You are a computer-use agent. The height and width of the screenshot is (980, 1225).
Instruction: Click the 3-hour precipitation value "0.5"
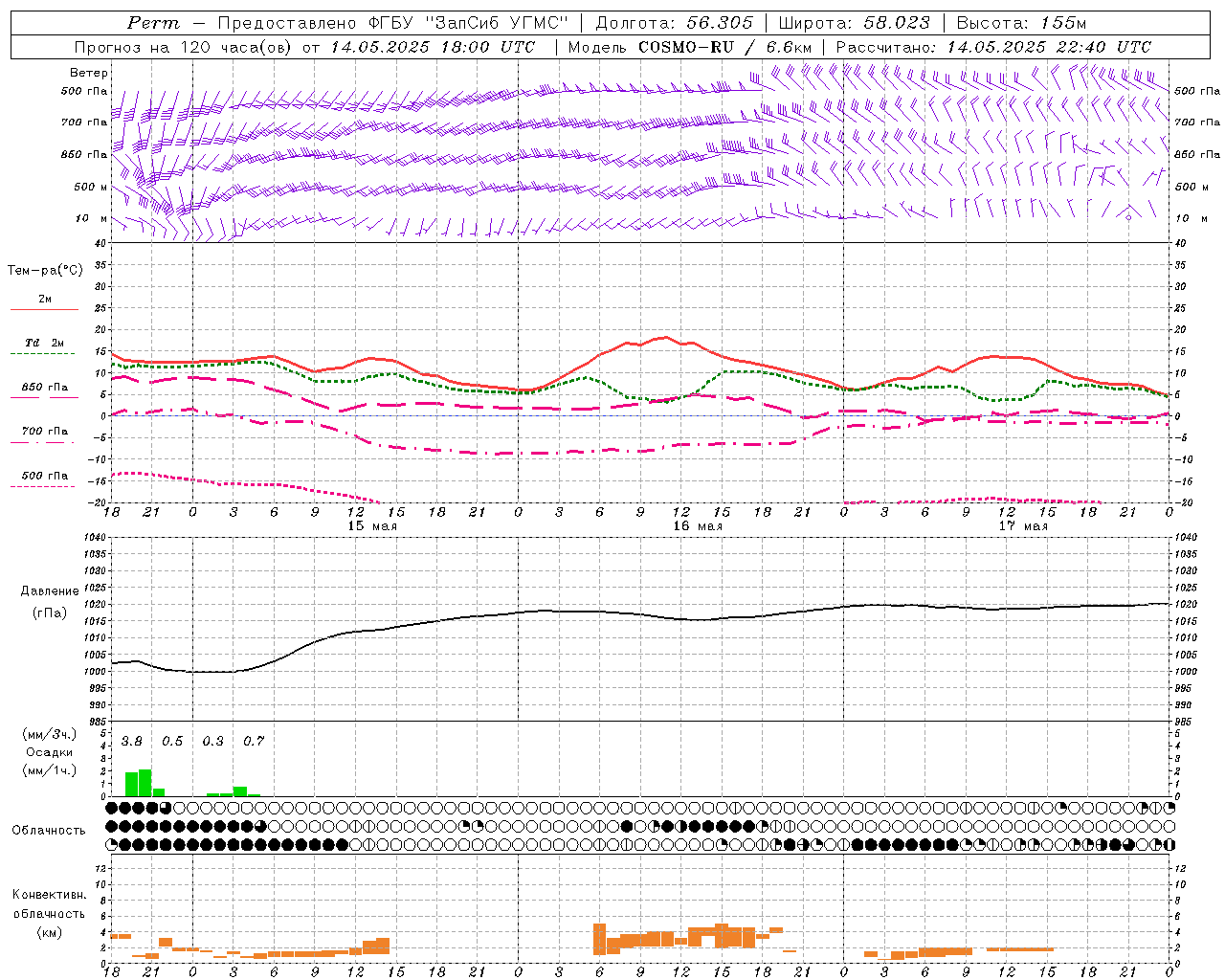click(x=172, y=741)
